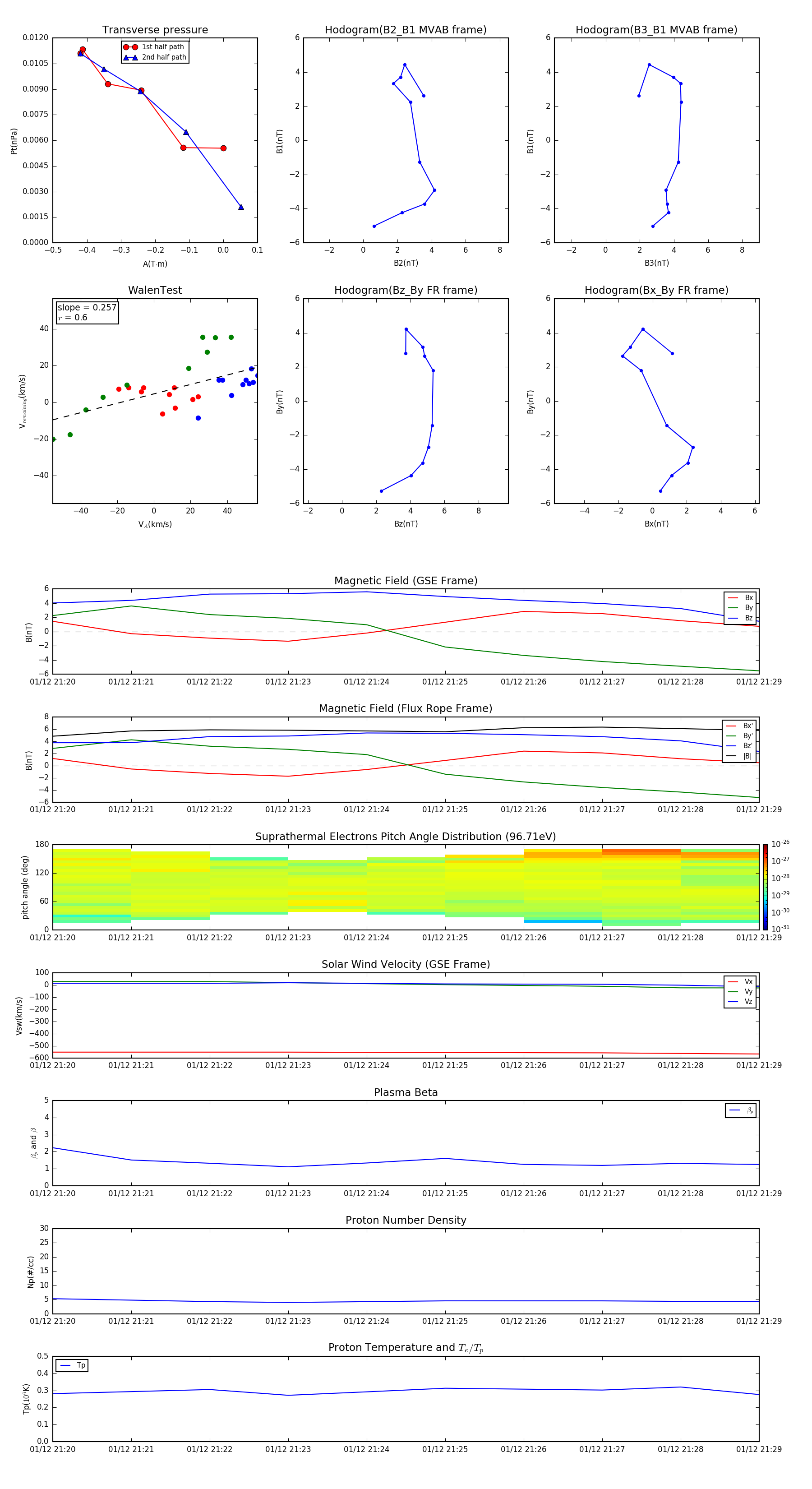This screenshot has height=1489, width=812.
Task: Click the 'B3(nT)' axis label
Action: (656, 263)
